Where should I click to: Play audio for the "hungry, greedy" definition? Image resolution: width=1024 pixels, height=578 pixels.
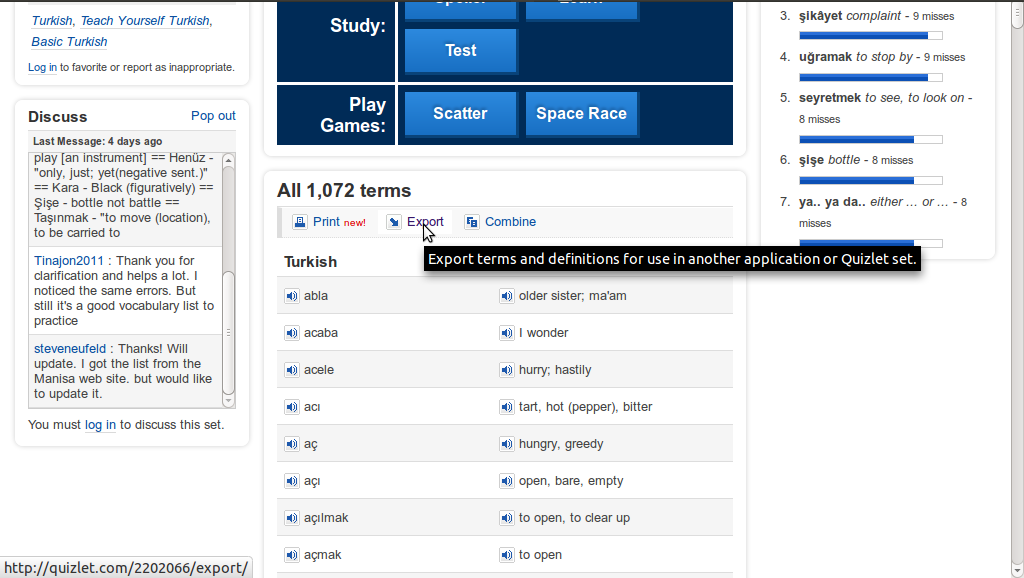[x=507, y=443]
